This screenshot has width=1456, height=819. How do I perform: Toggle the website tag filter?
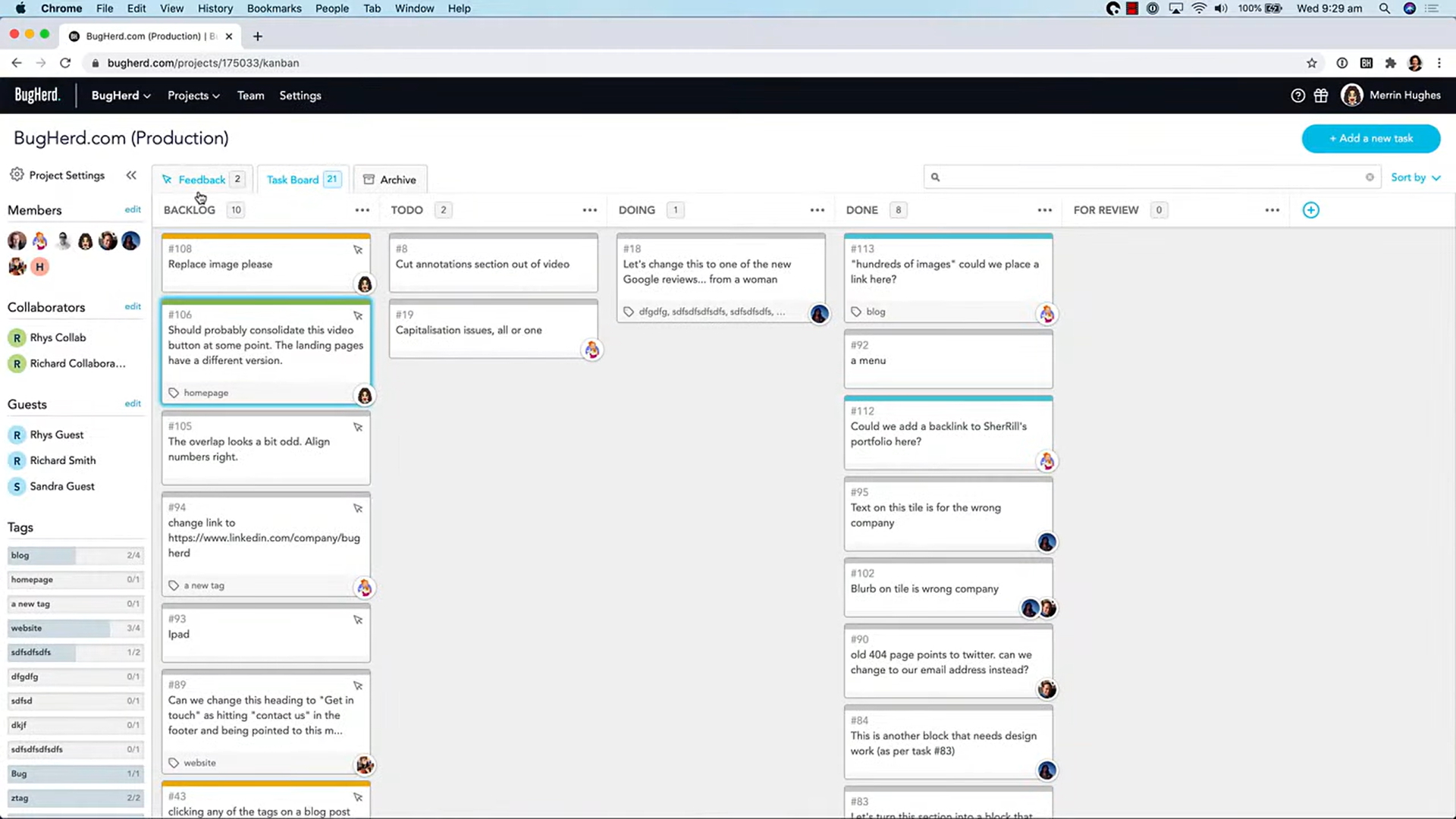pyautogui.click(x=75, y=629)
